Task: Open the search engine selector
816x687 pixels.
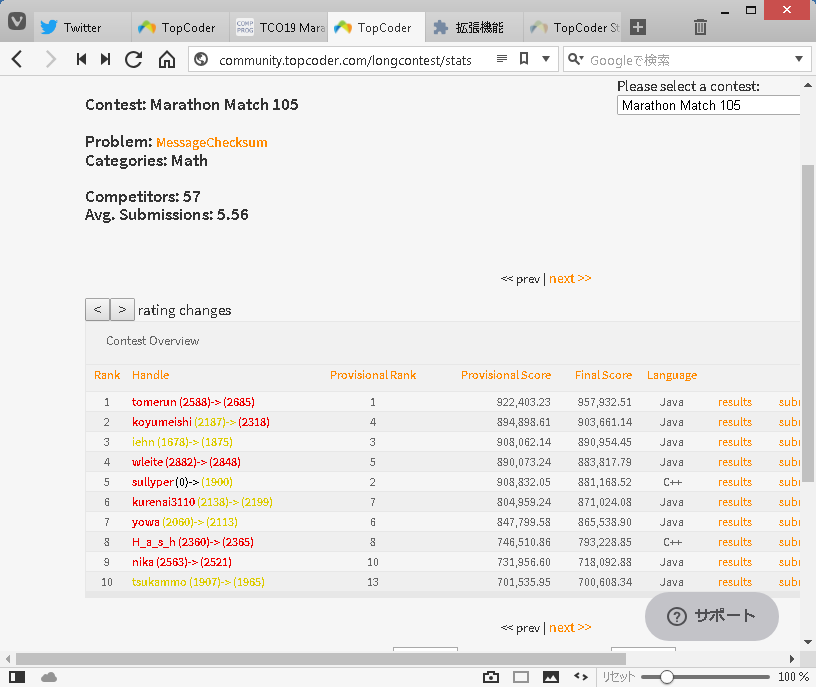Action: click(576, 59)
